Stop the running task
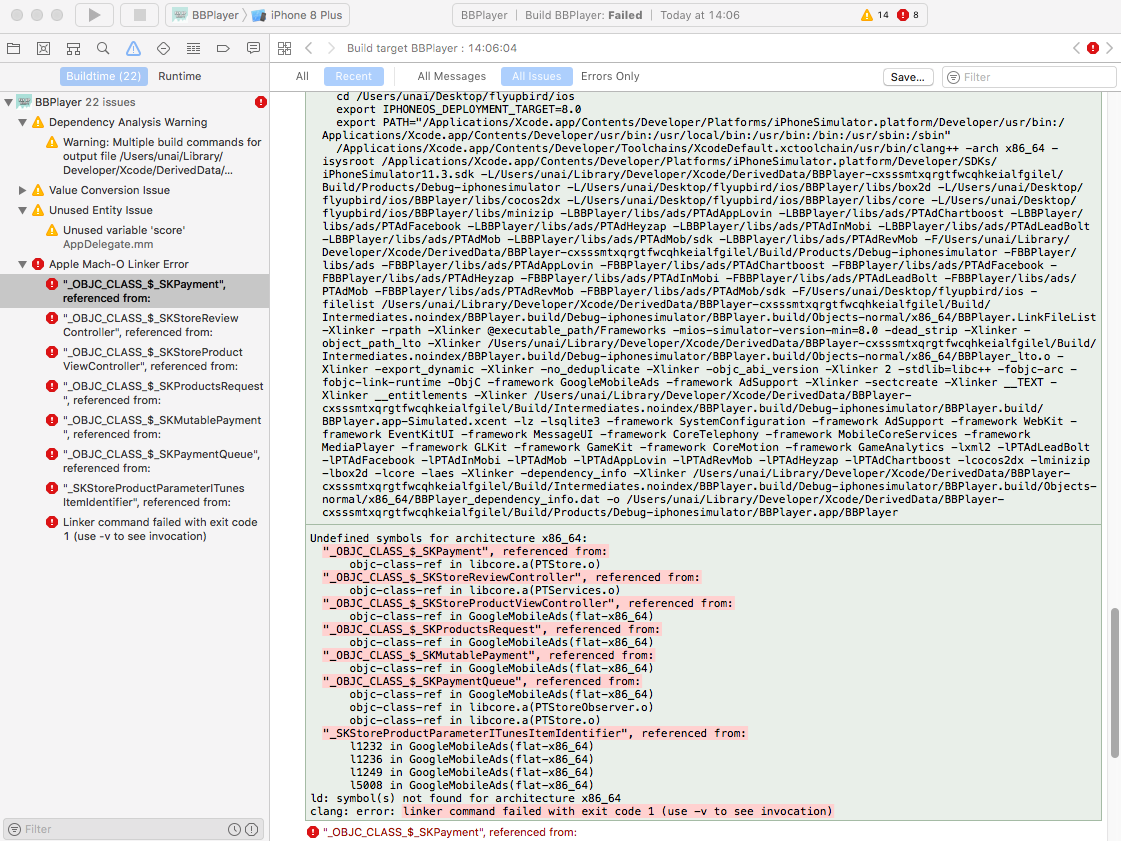Screen dimensions: 1121x841 139,15
